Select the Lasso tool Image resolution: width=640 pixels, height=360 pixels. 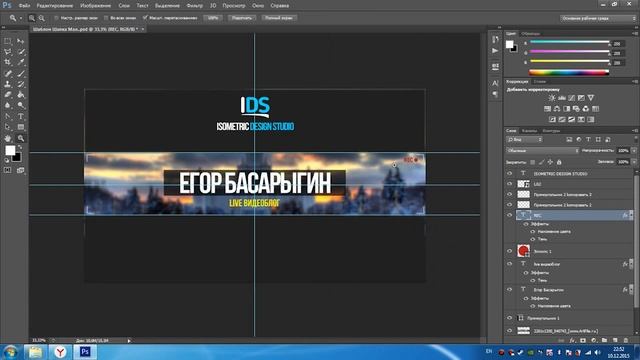tap(8, 52)
